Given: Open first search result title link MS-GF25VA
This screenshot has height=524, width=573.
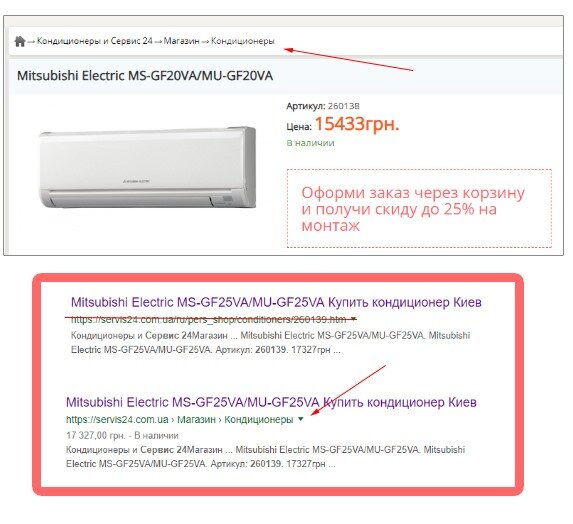Looking at the screenshot, I should click(x=276, y=302).
